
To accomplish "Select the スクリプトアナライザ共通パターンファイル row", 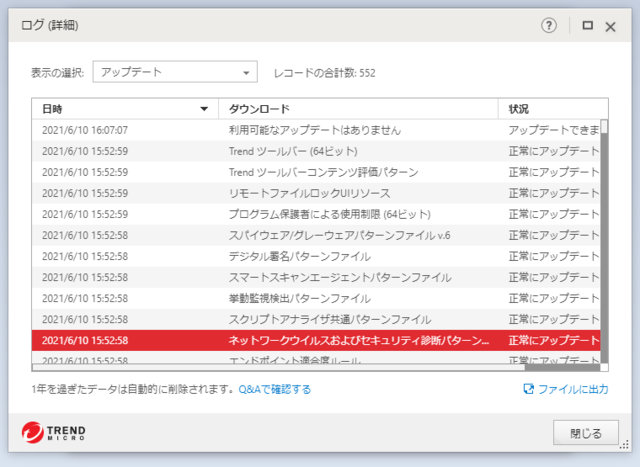I will coord(316,320).
